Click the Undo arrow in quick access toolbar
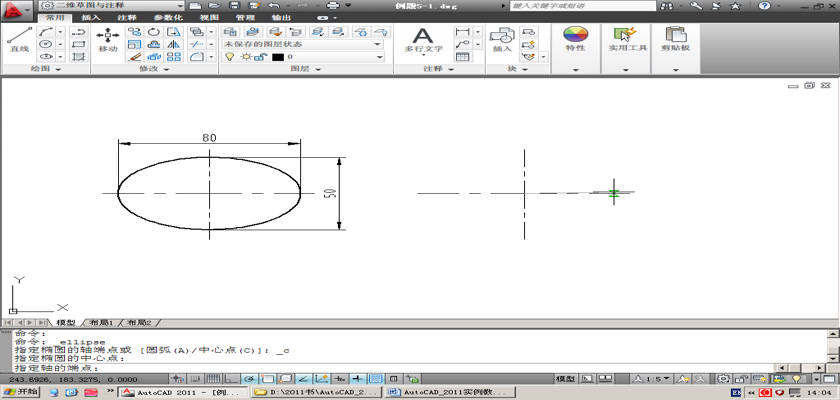Screen dimensions: 840x400 (273, 5)
